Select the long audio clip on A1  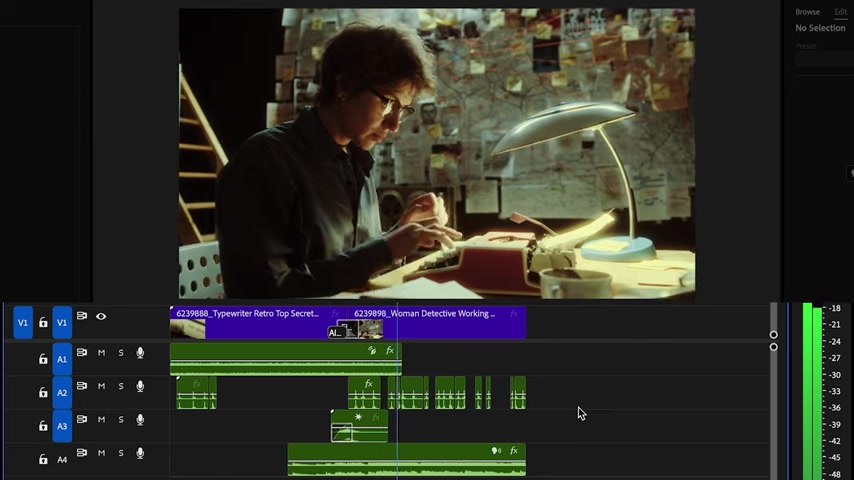(x=286, y=359)
